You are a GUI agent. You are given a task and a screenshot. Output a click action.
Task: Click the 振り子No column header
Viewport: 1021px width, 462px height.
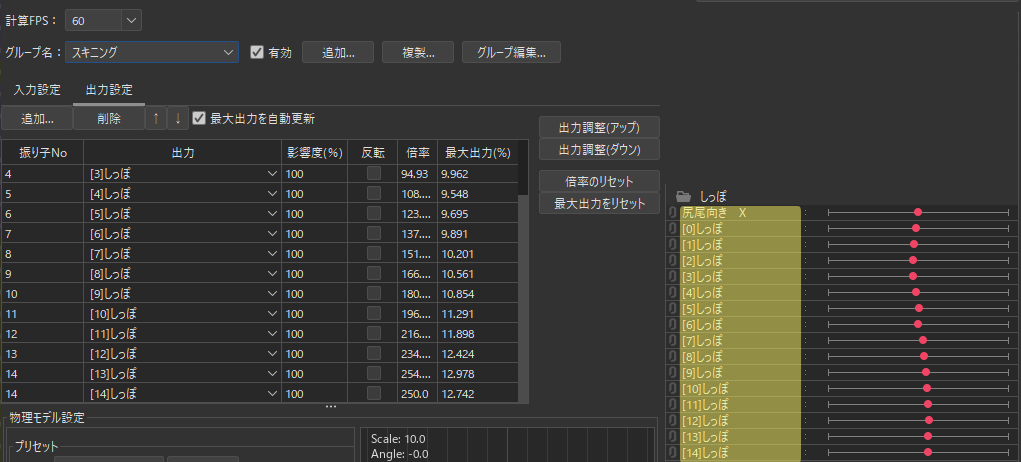point(43,153)
